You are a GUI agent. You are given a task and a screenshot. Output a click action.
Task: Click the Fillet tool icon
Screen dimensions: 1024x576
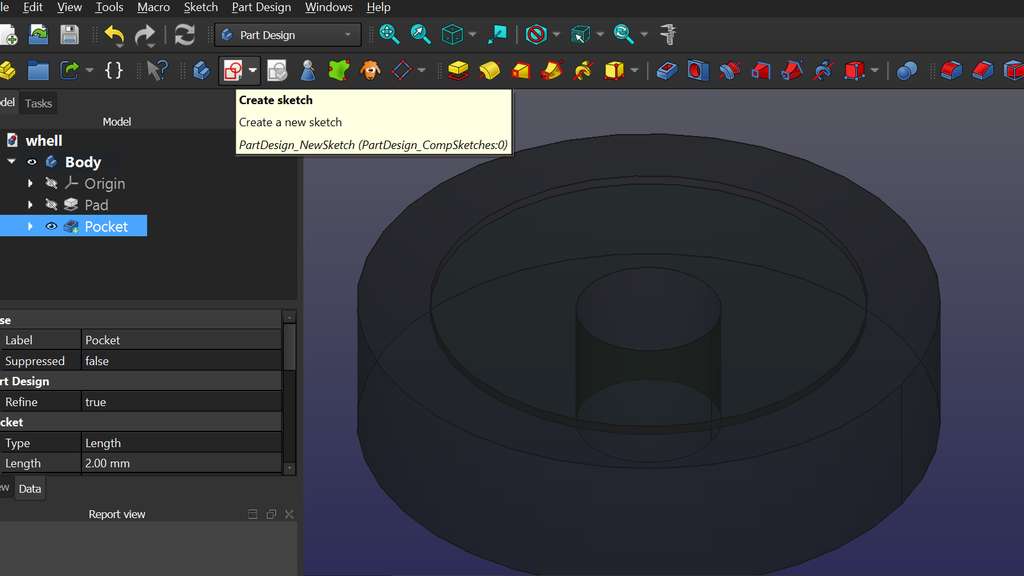[x=952, y=70]
